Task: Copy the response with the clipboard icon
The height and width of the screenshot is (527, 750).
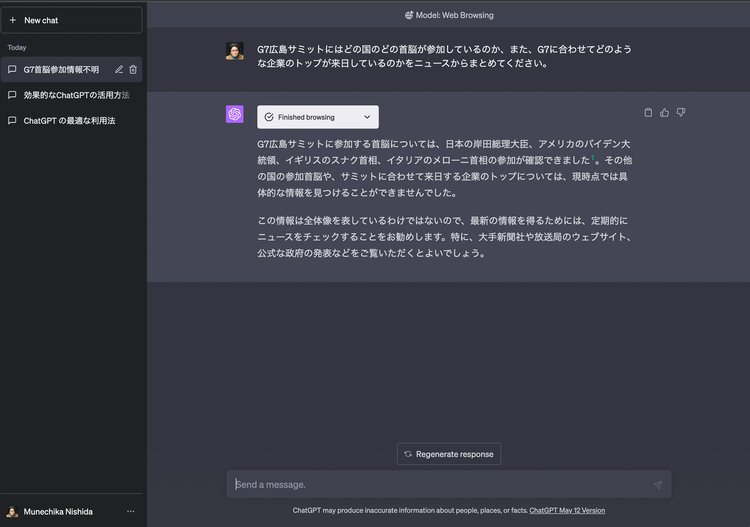Action: (x=648, y=113)
